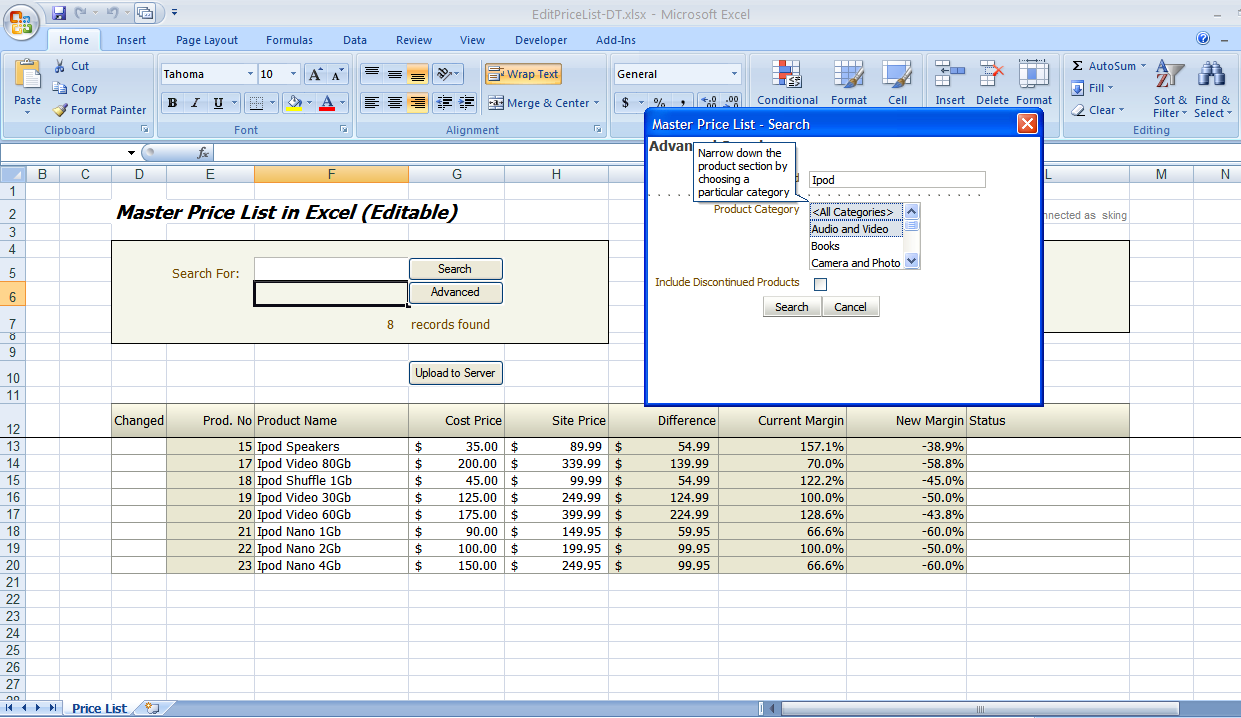The image size is (1241, 718).
Task: Click the Cut scissors icon
Action: click(60, 66)
